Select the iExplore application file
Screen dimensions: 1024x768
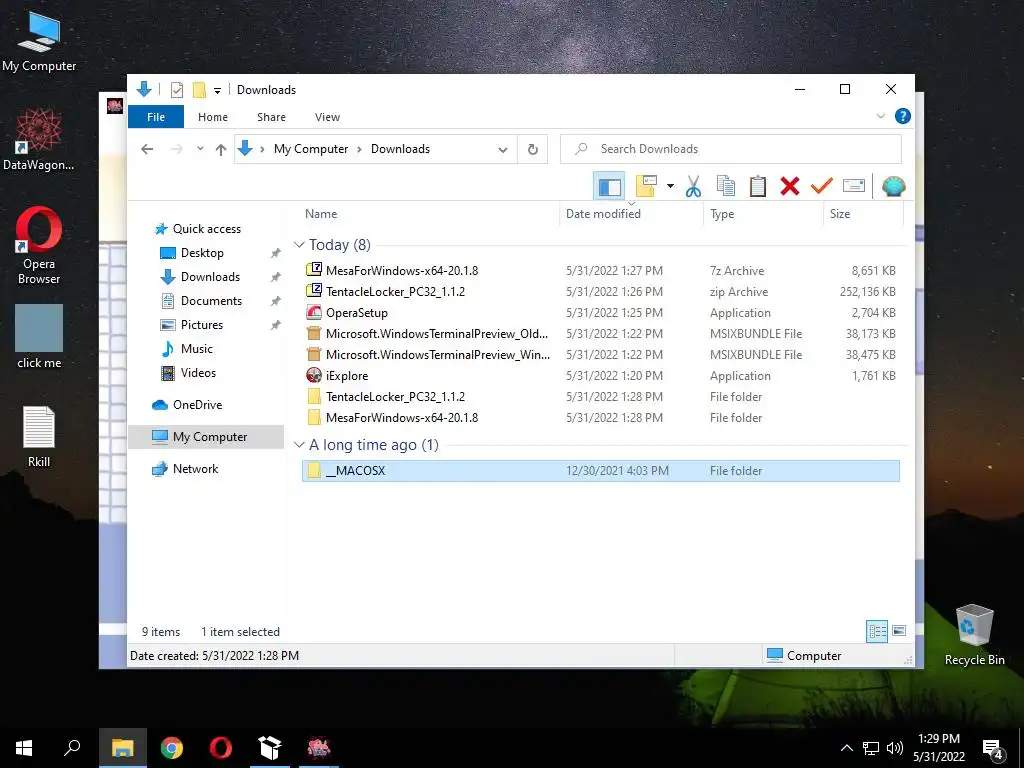click(x=601, y=376)
